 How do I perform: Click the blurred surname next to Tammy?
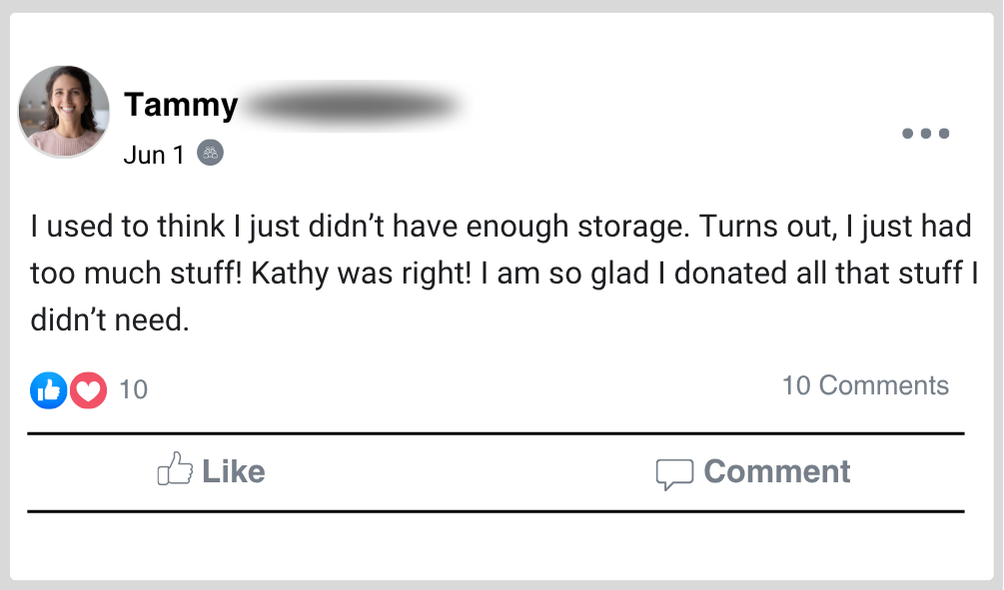tap(352, 105)
